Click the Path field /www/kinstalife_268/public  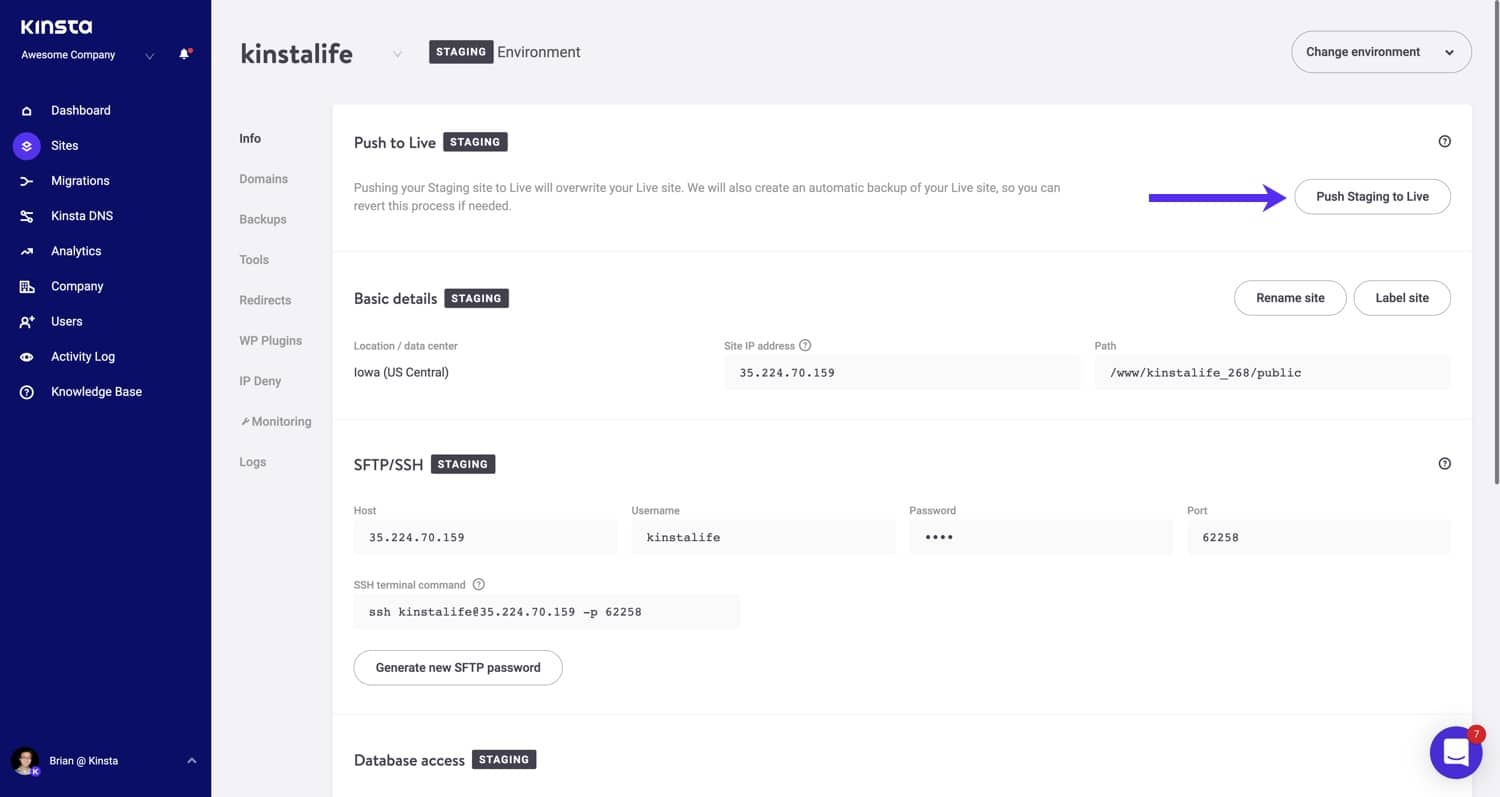(x=1272, y=373)
